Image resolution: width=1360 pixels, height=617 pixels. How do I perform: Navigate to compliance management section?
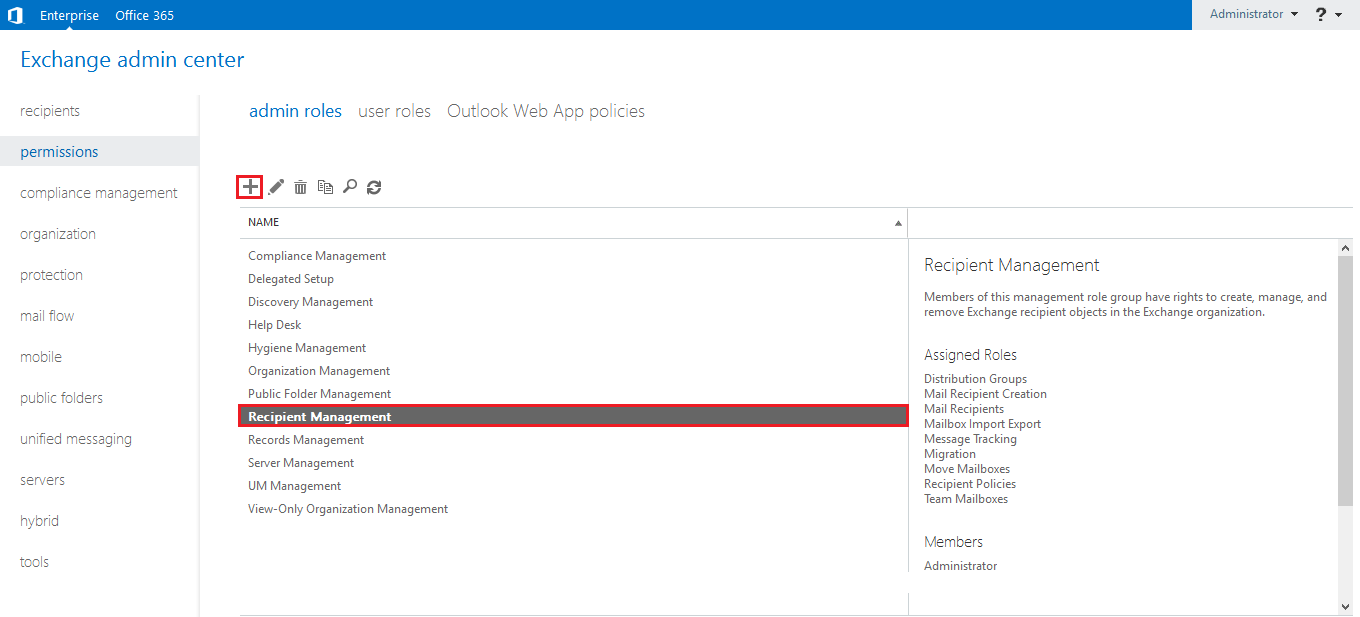click(99, 193)
